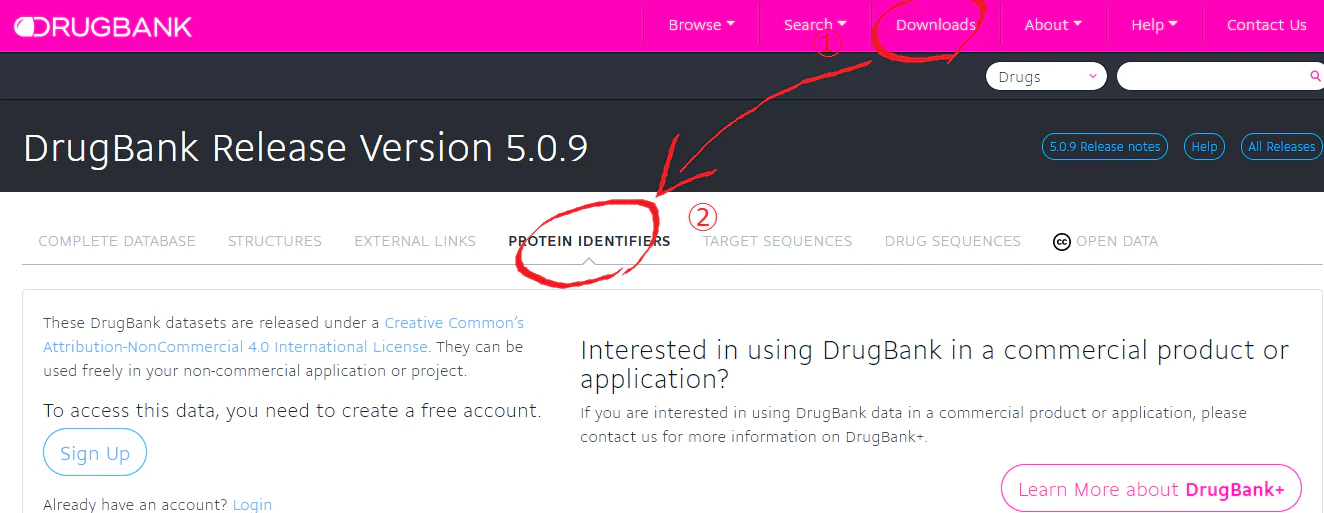Switch to Drug Sequences tab

(953, 241)
